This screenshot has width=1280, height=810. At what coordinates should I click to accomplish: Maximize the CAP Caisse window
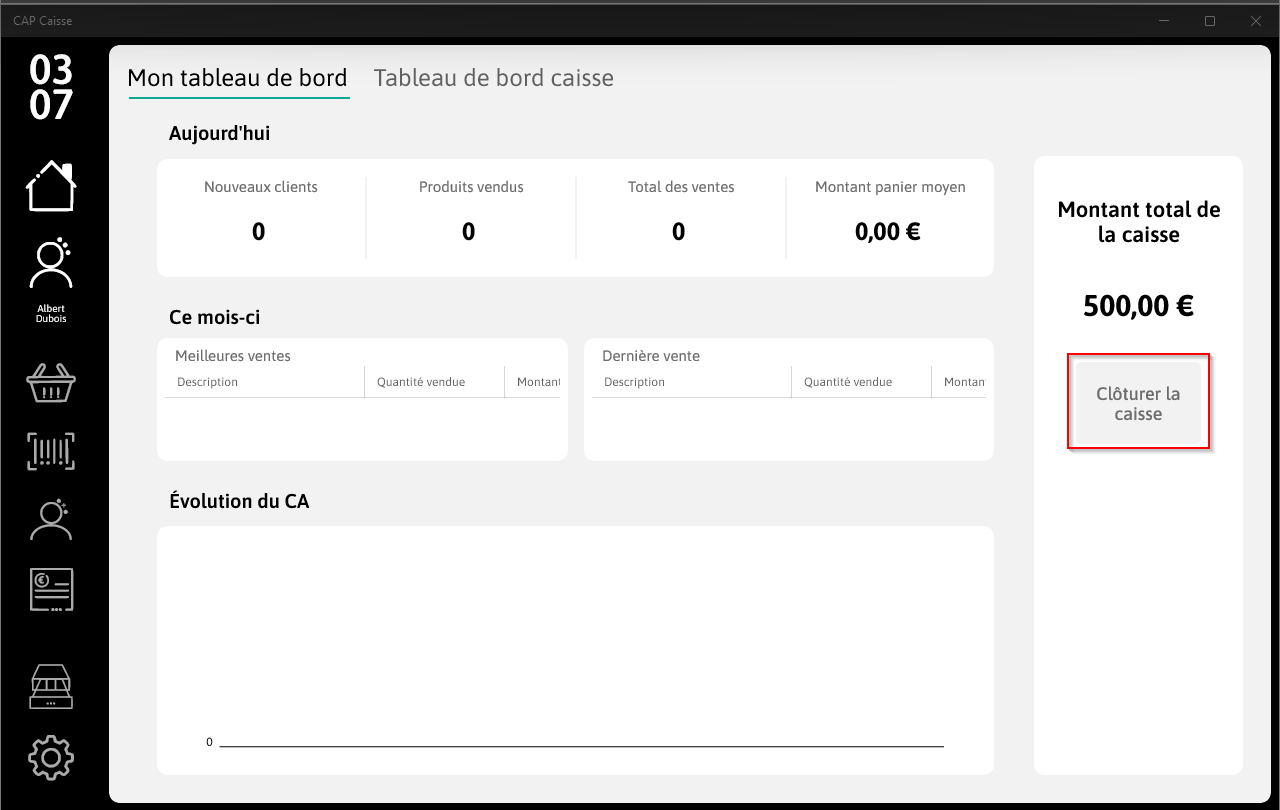coord(1210,21)
